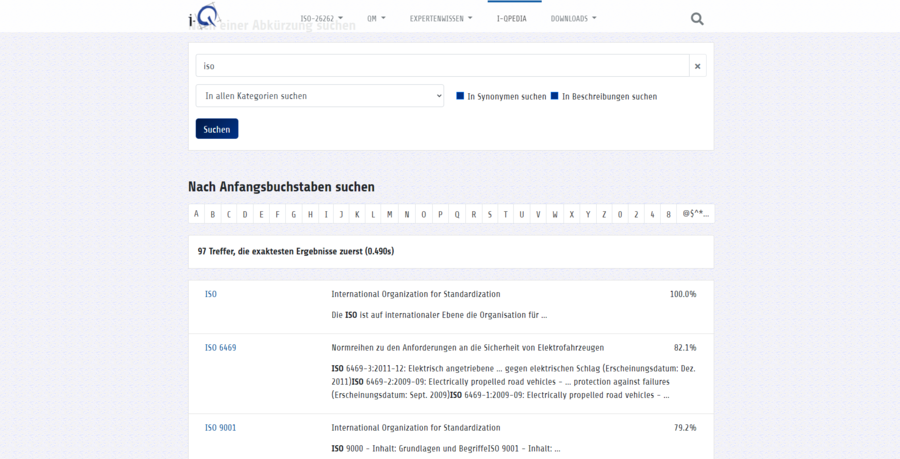This screenshot has width=900, height=459.
Task: Filter abbreviations by letter G
Action: (x=294, y=214)
